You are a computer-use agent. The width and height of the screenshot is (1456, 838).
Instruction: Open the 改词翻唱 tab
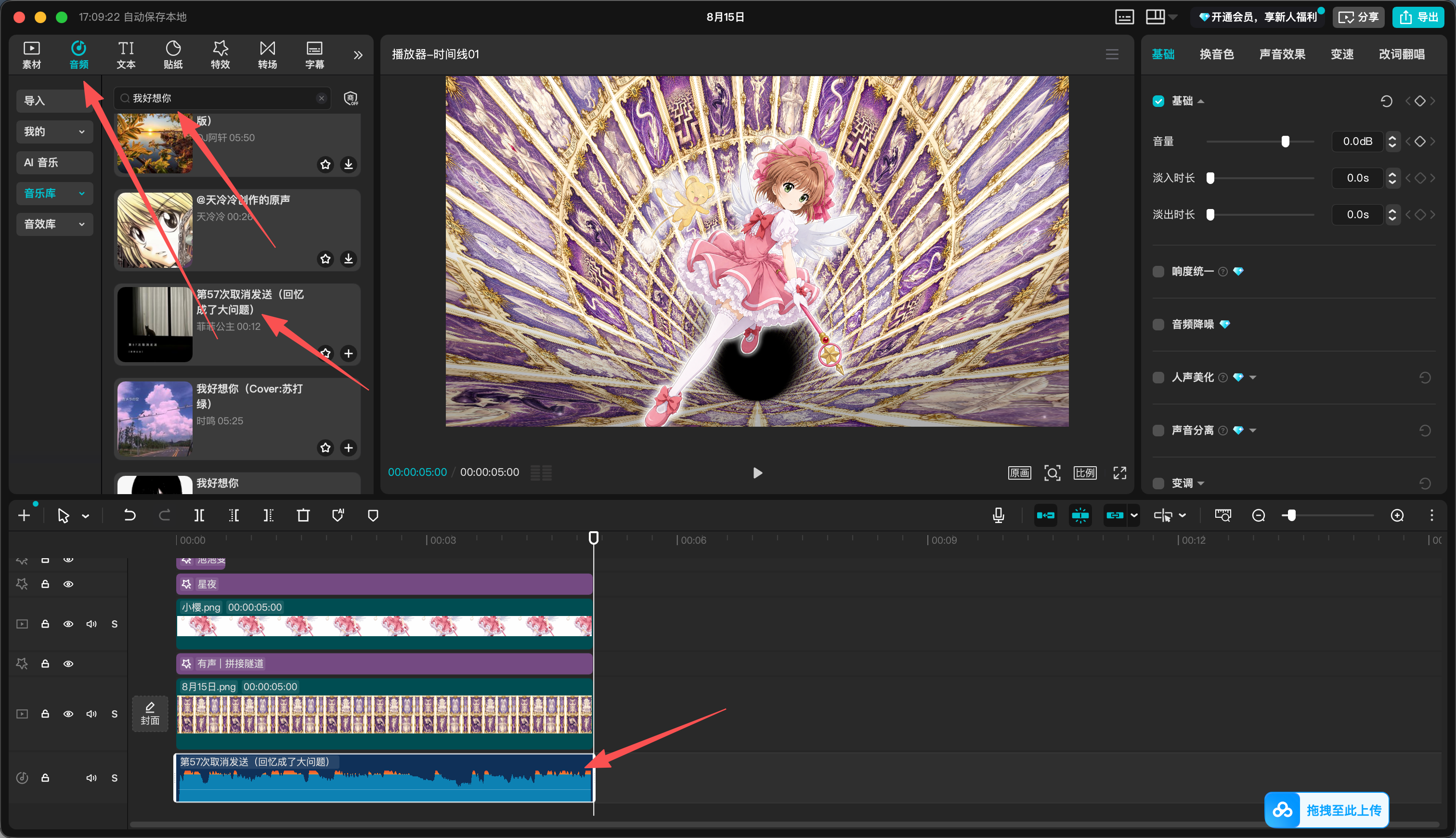pyautogui.click(x=1402, y=54)
